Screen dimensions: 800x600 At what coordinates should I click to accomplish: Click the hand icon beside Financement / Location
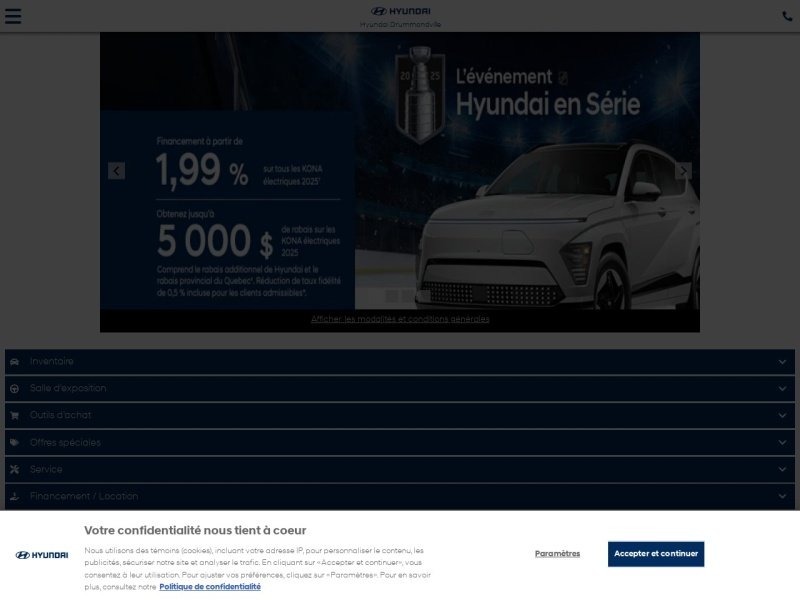pyautogui.click(x=14, y=496)
